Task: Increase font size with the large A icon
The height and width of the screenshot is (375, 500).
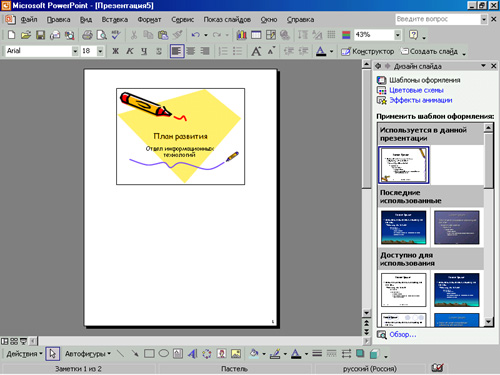Action: [x=256, y=51]
